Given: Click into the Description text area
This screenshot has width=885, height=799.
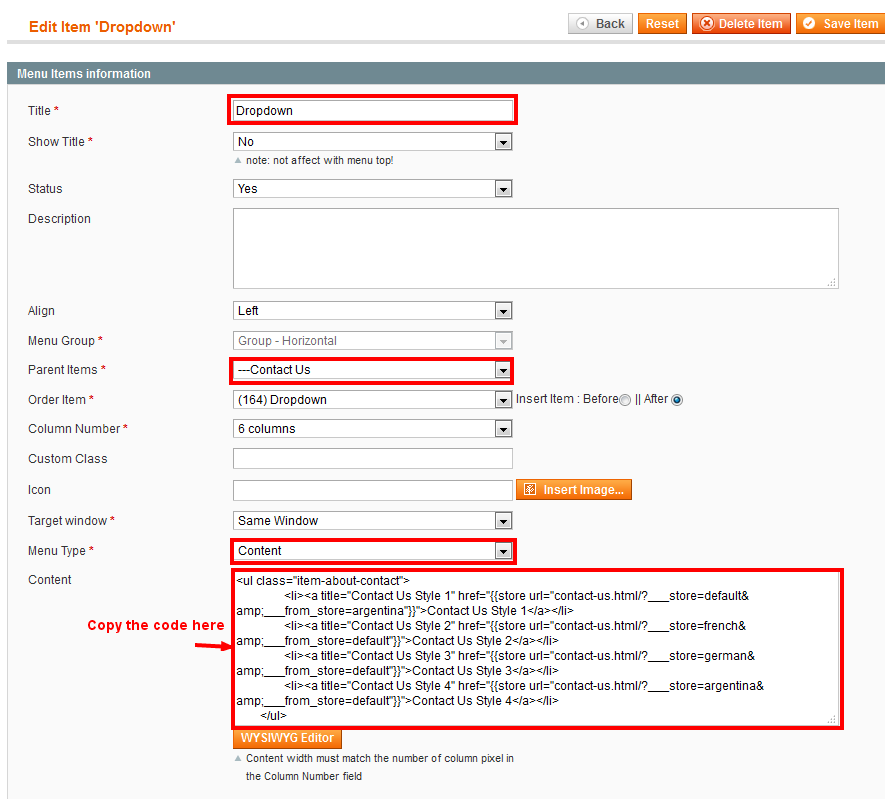Looking at the screenshot, I should click(x=536, y=248).
